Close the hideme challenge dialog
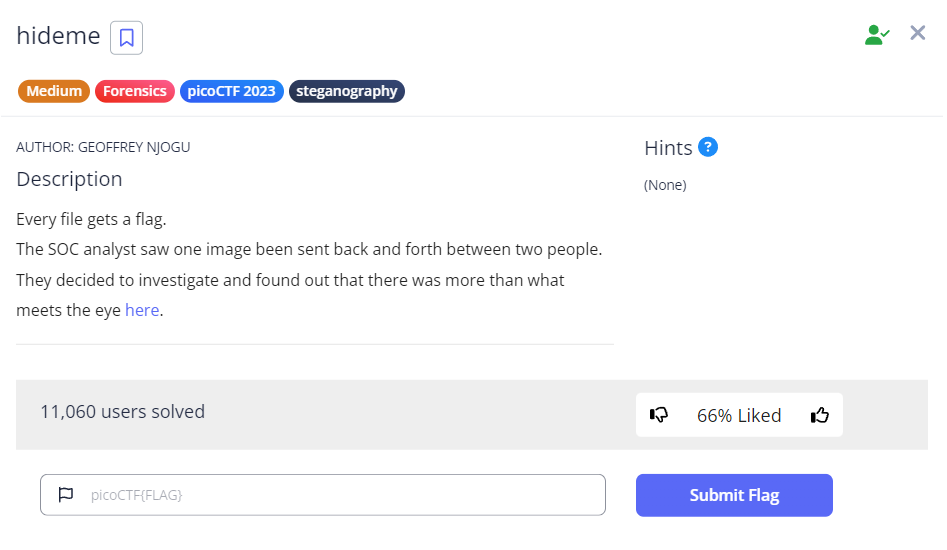 [918, 33]
